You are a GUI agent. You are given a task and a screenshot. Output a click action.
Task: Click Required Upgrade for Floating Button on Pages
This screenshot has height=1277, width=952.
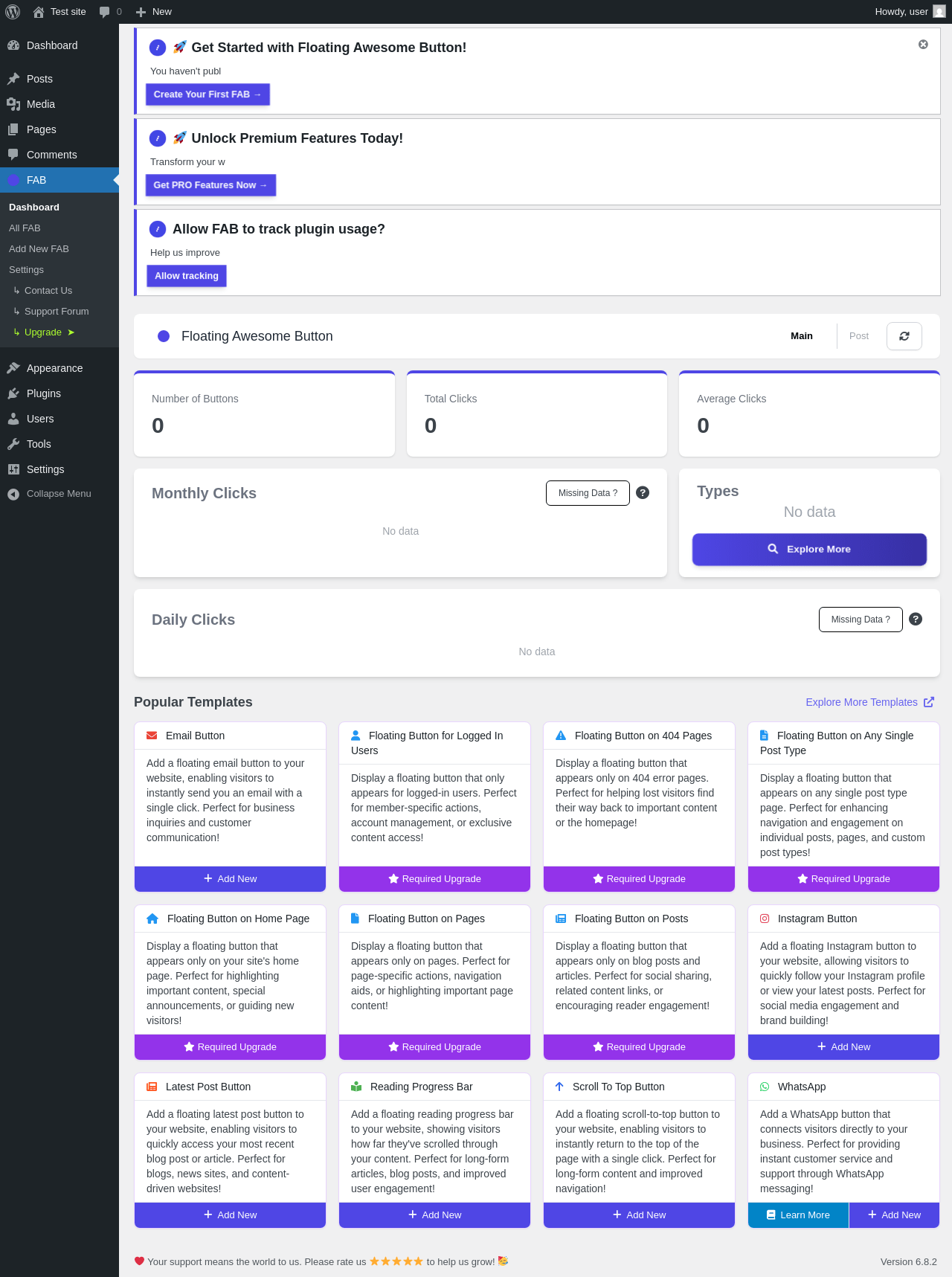click(x=434, y=1047)
